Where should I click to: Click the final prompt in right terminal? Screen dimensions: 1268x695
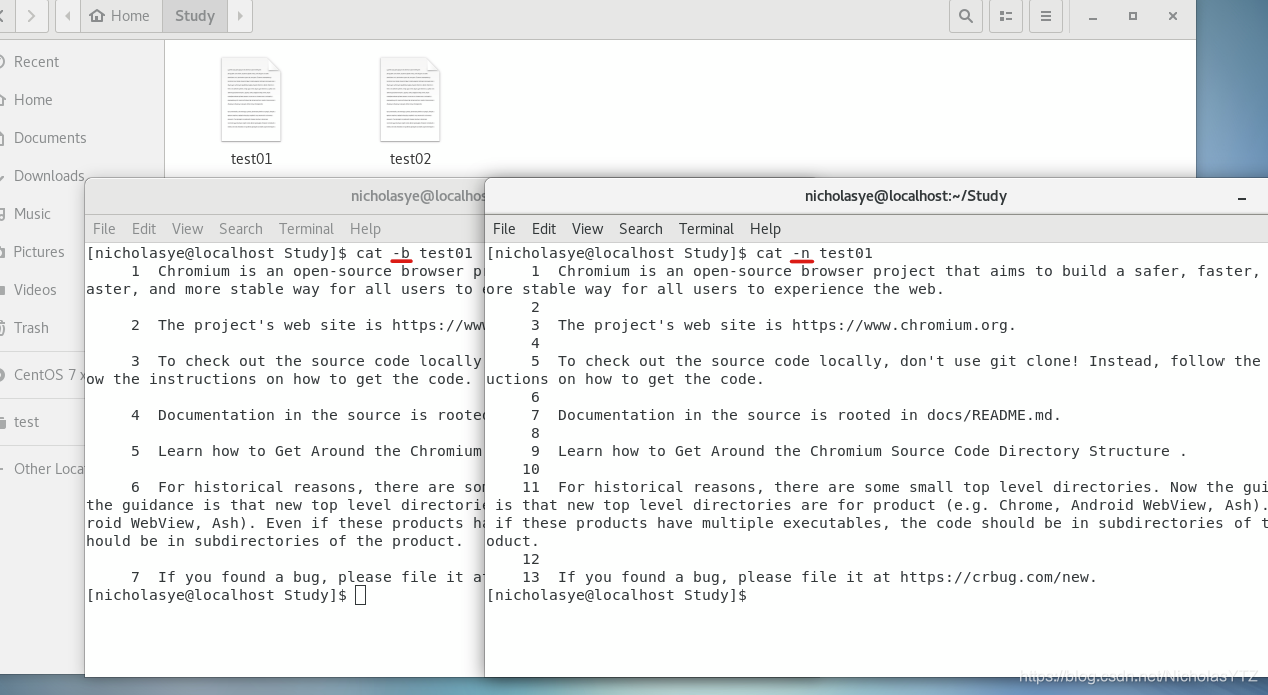[x=616, y=595]
